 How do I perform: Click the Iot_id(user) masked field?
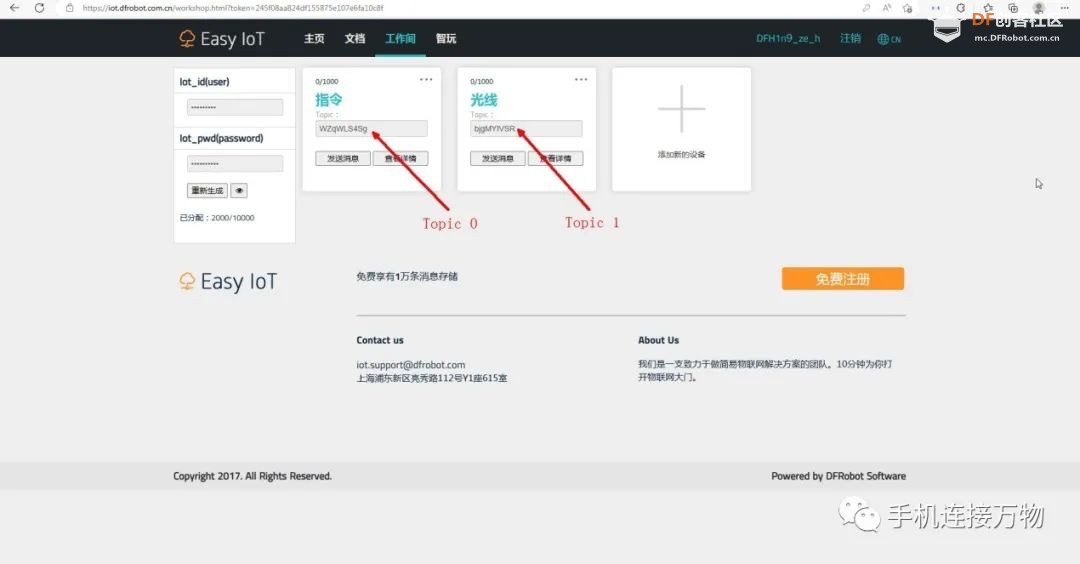click(235, 107)
